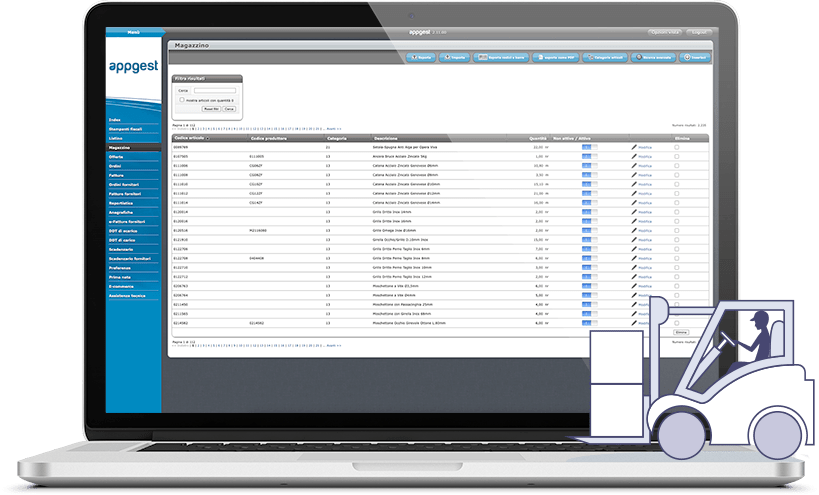Screen dimensions: 819x495
Task: Click the Importa toolbar button
Action: (x=453, y=59)
